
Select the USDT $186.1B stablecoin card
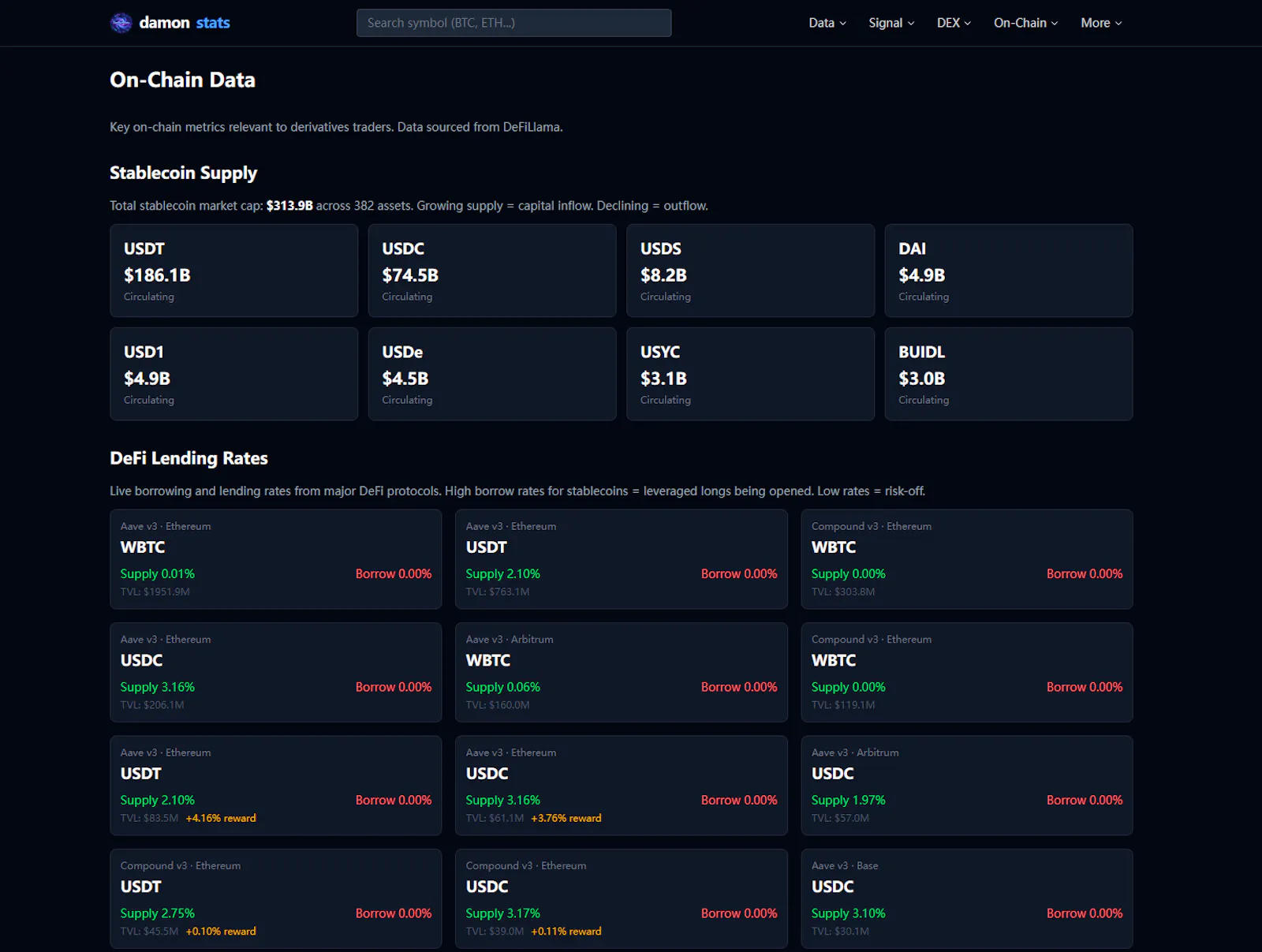coord(234,271)
